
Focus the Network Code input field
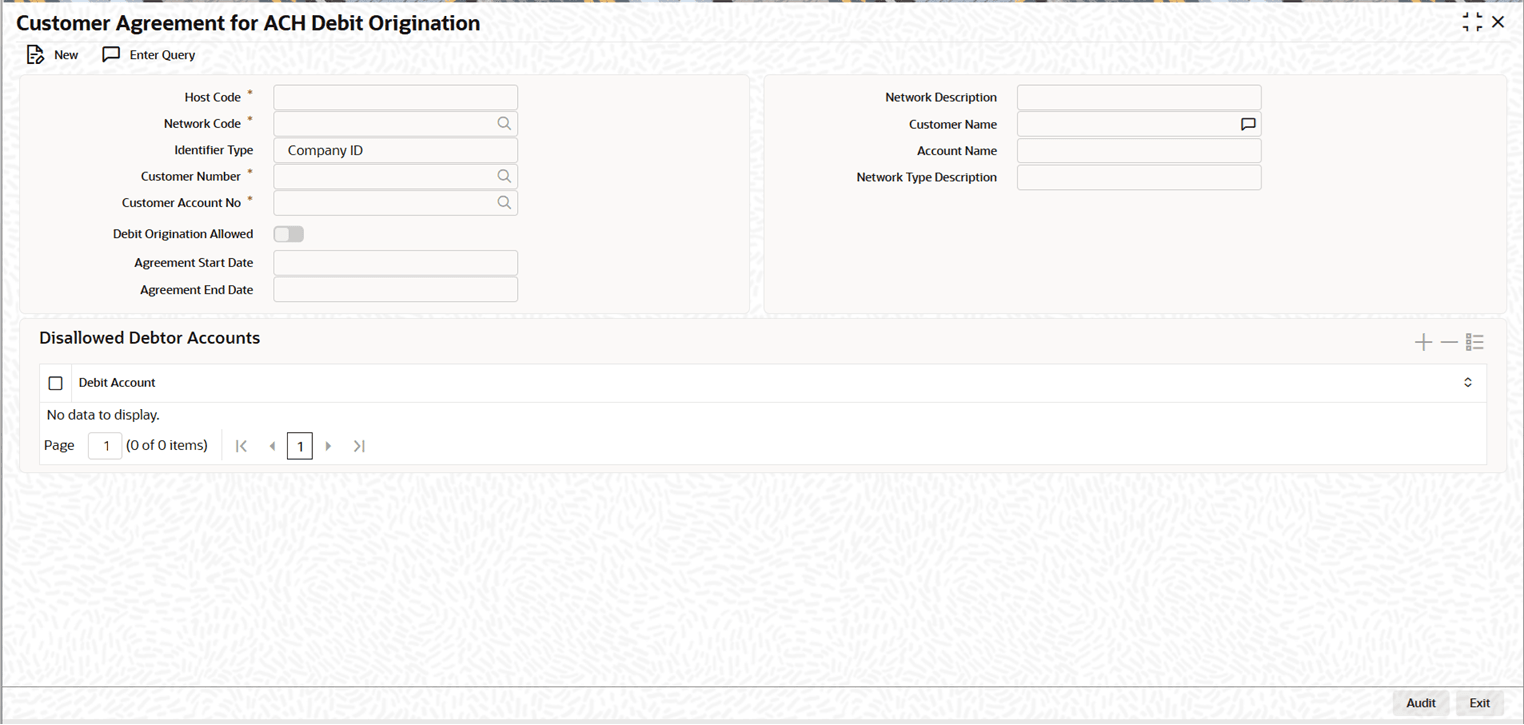coord(396,124)
